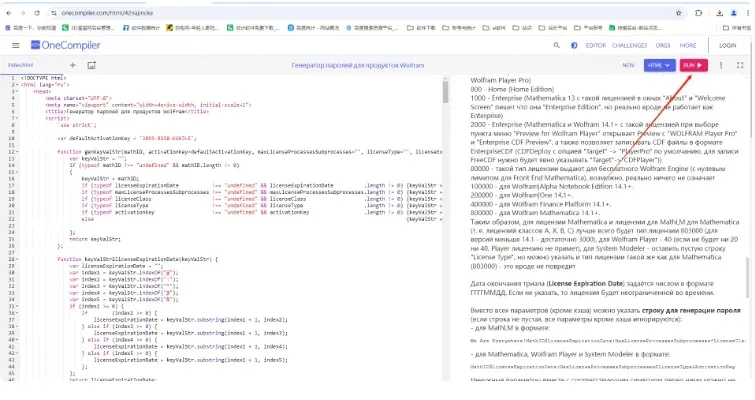Image resolution: width=755 pixels, height=400 pixels.
Task: Collapse the if block fold at line 35
Action: click(17, 306)
